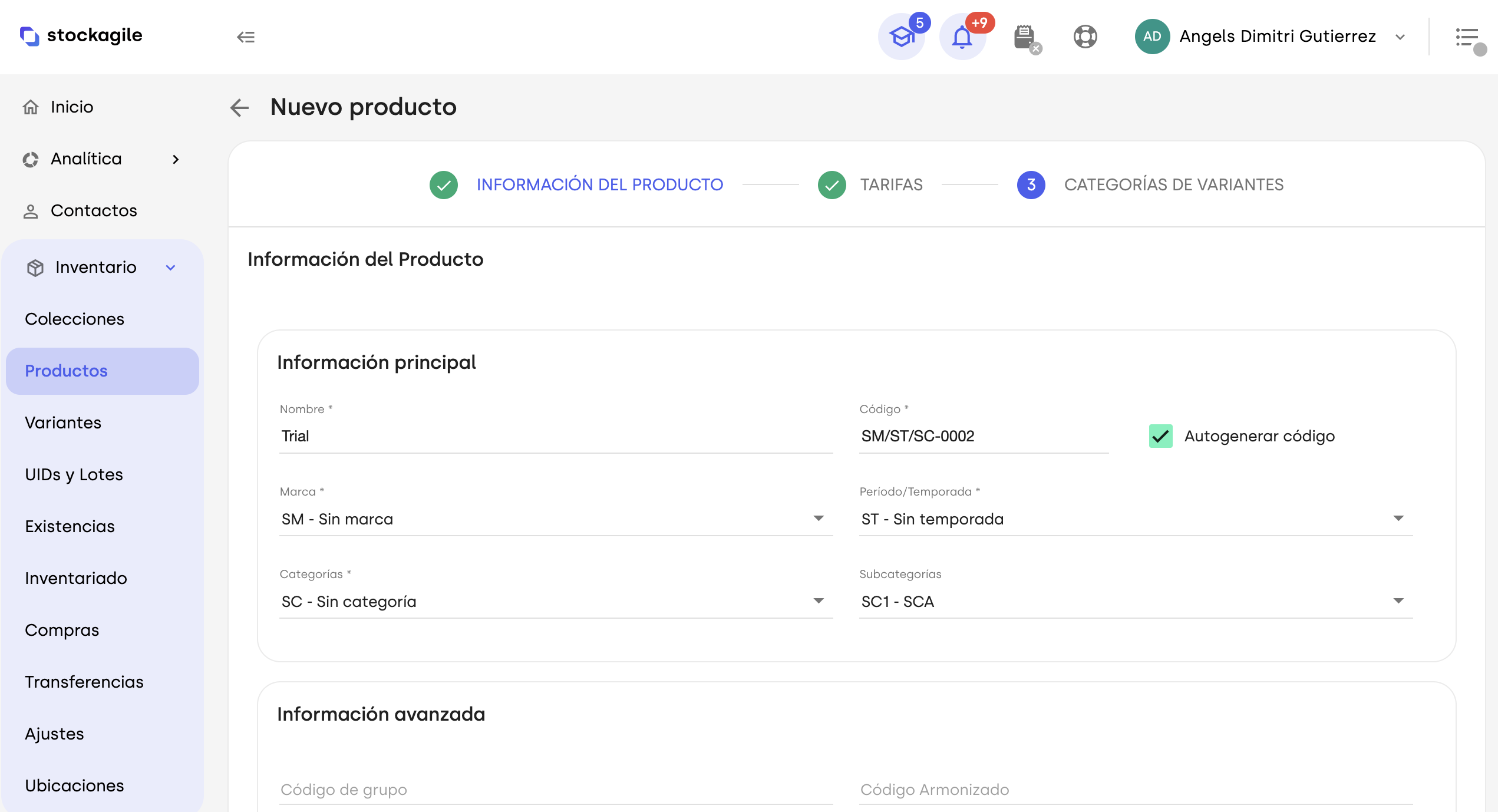
Task: Click the Inicio home icon
Action: coord(31,107)
